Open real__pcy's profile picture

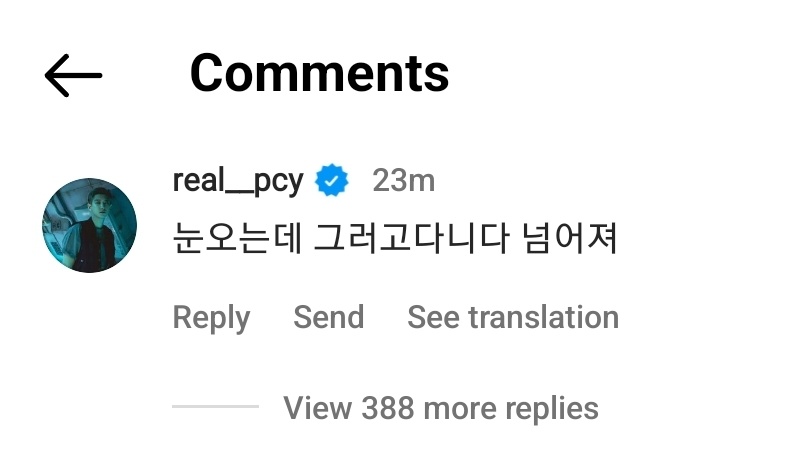click(x=89, y=225)
